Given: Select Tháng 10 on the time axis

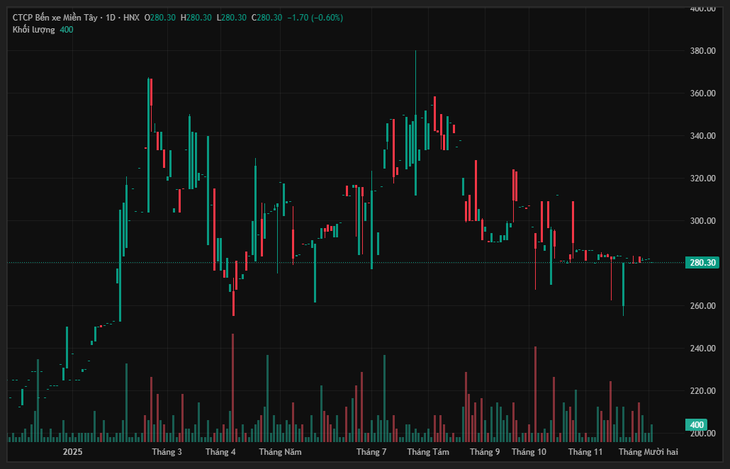Looking at the screenshot, I should [529, 453].
